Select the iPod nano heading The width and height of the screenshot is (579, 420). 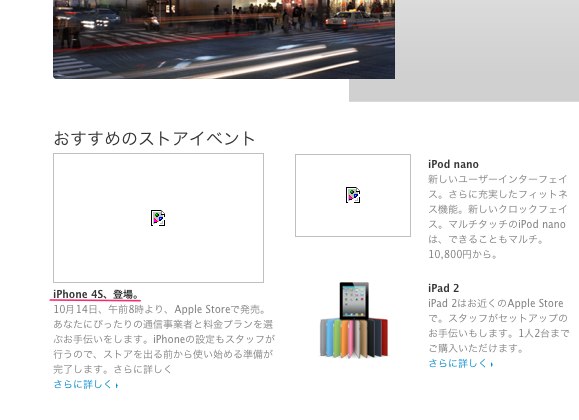pyautogui.click(x=453, y=164)
